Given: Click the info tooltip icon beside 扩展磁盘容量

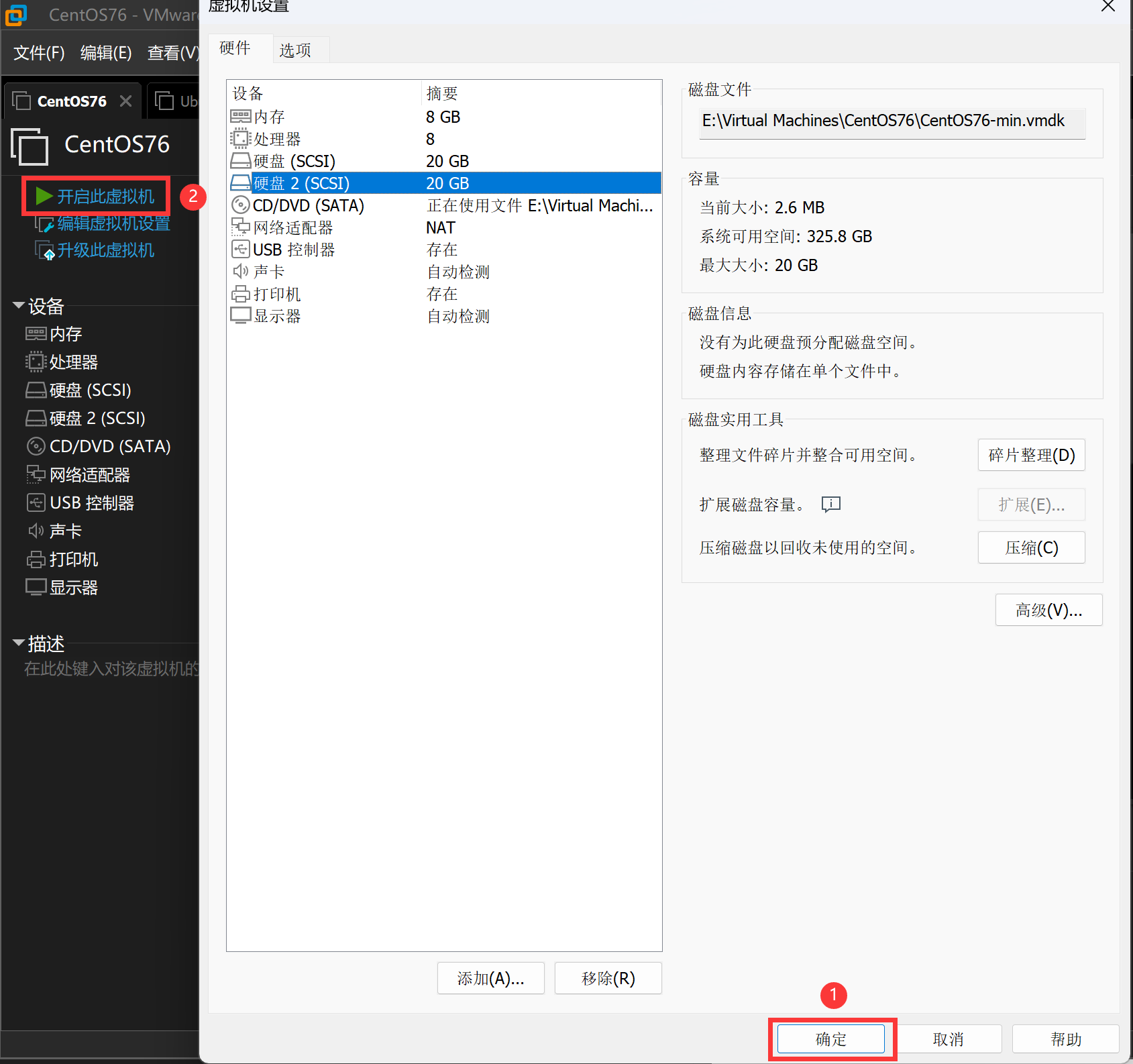Looking at the screenshot, I should click(830, 504).
